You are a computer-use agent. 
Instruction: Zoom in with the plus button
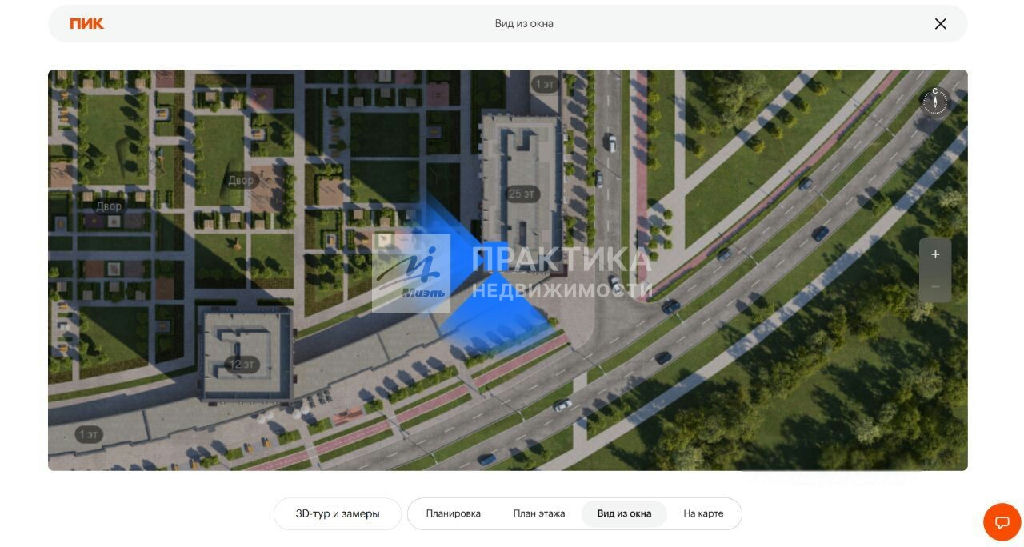coord(935,254)
